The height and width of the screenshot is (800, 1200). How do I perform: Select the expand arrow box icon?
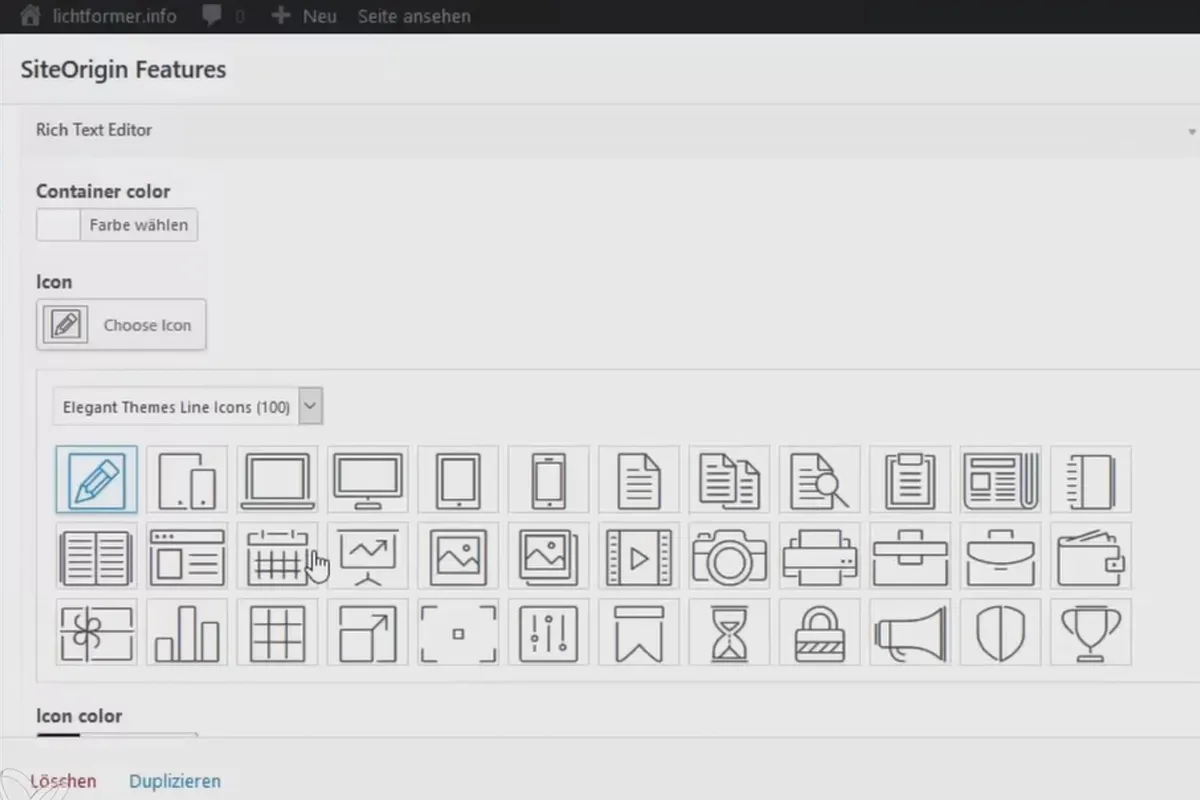(368, 632)
